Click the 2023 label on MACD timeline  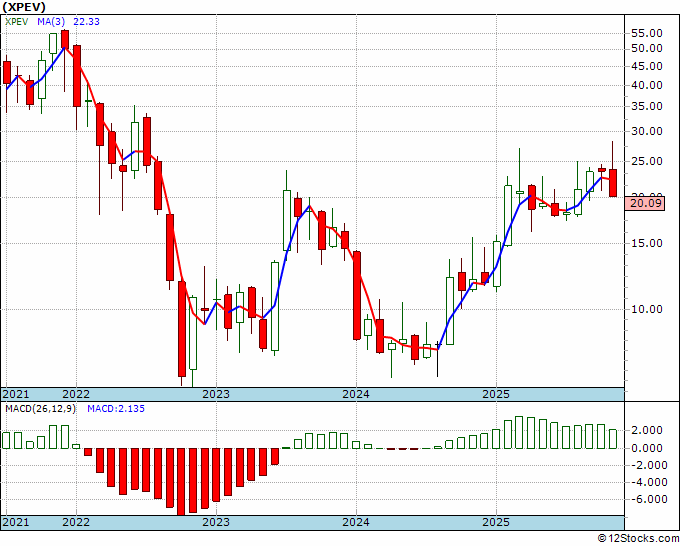216,522
